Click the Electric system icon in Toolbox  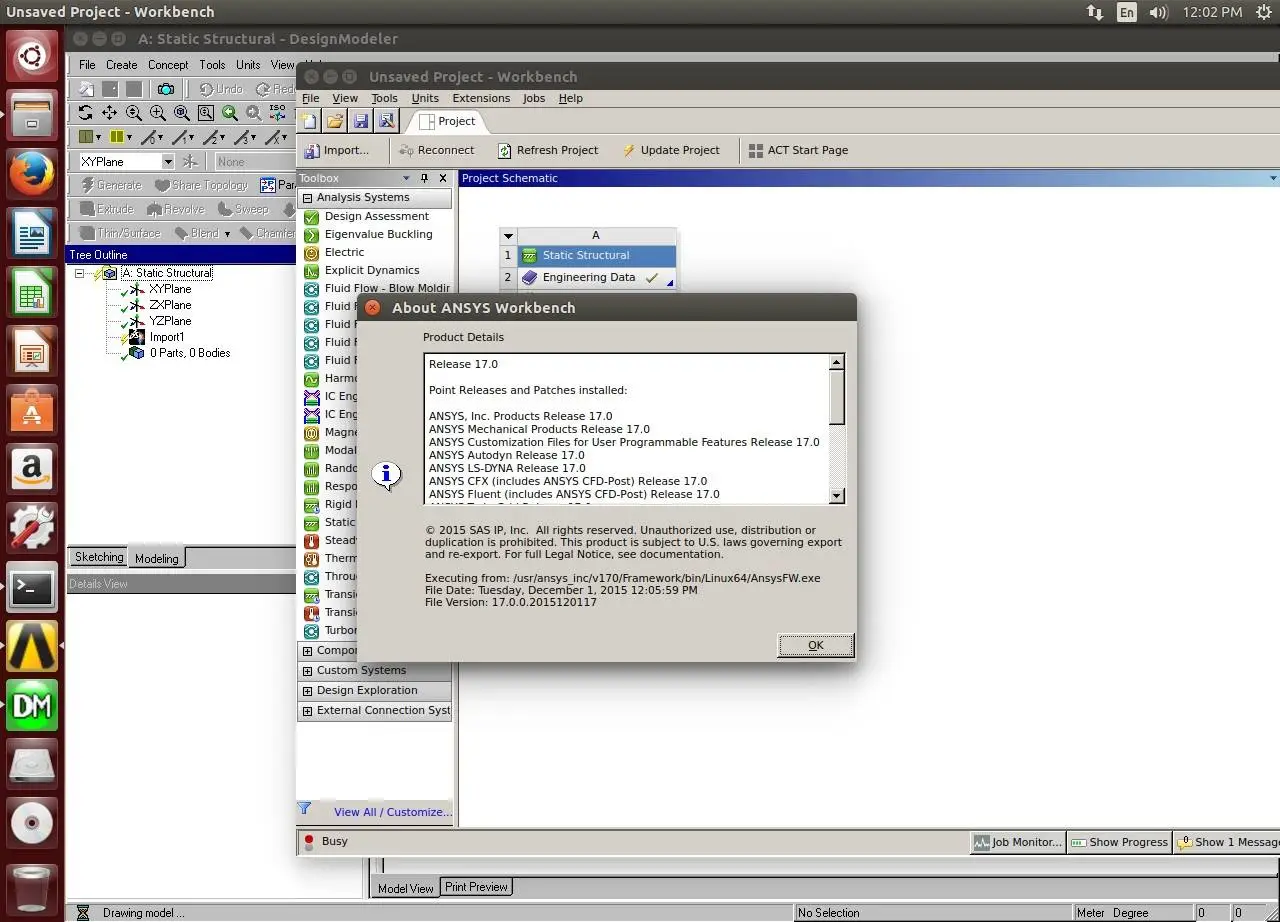coord(311,253)
